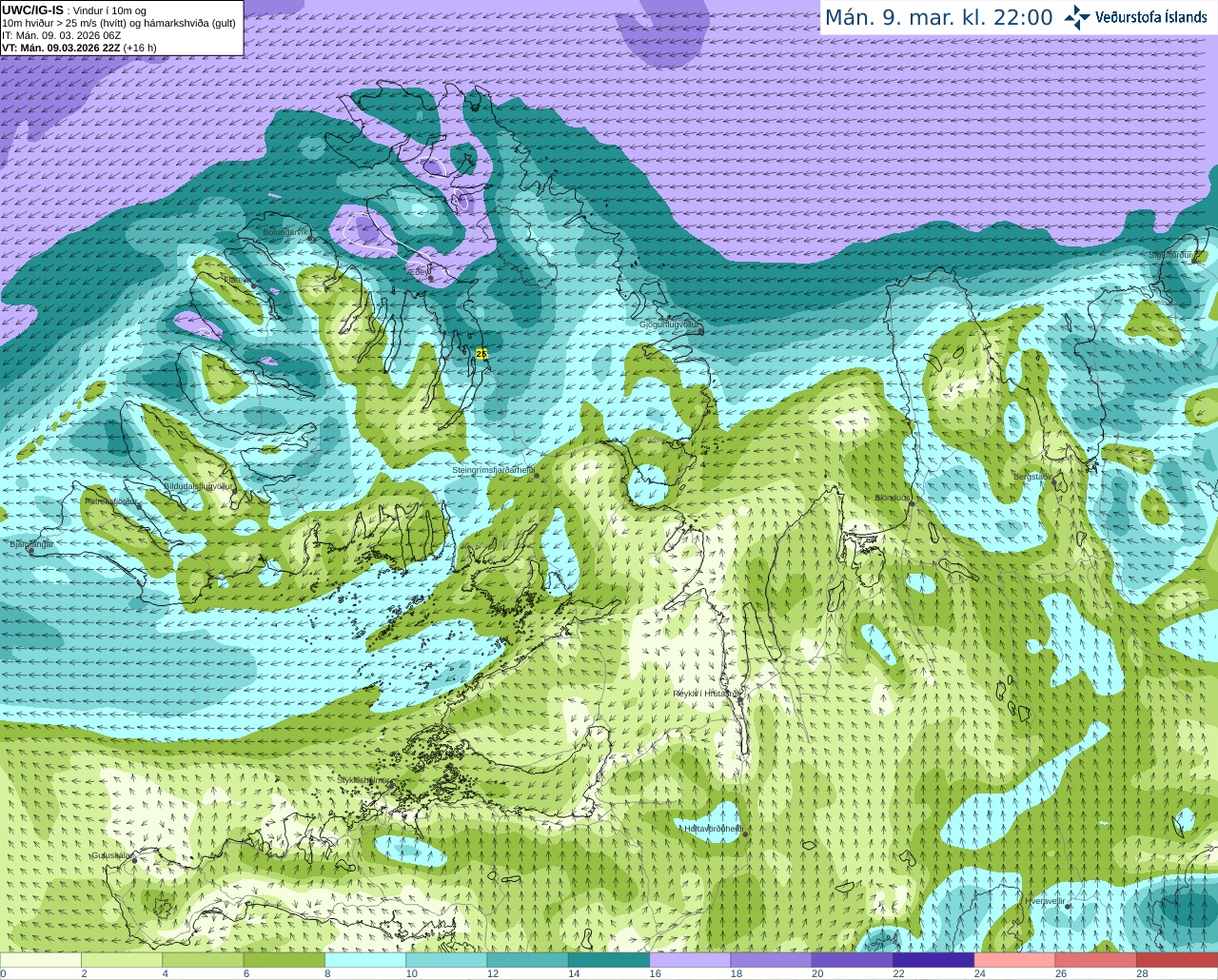
Task: Click the station dot at Blönduós
Action: [x=911, y=503]
